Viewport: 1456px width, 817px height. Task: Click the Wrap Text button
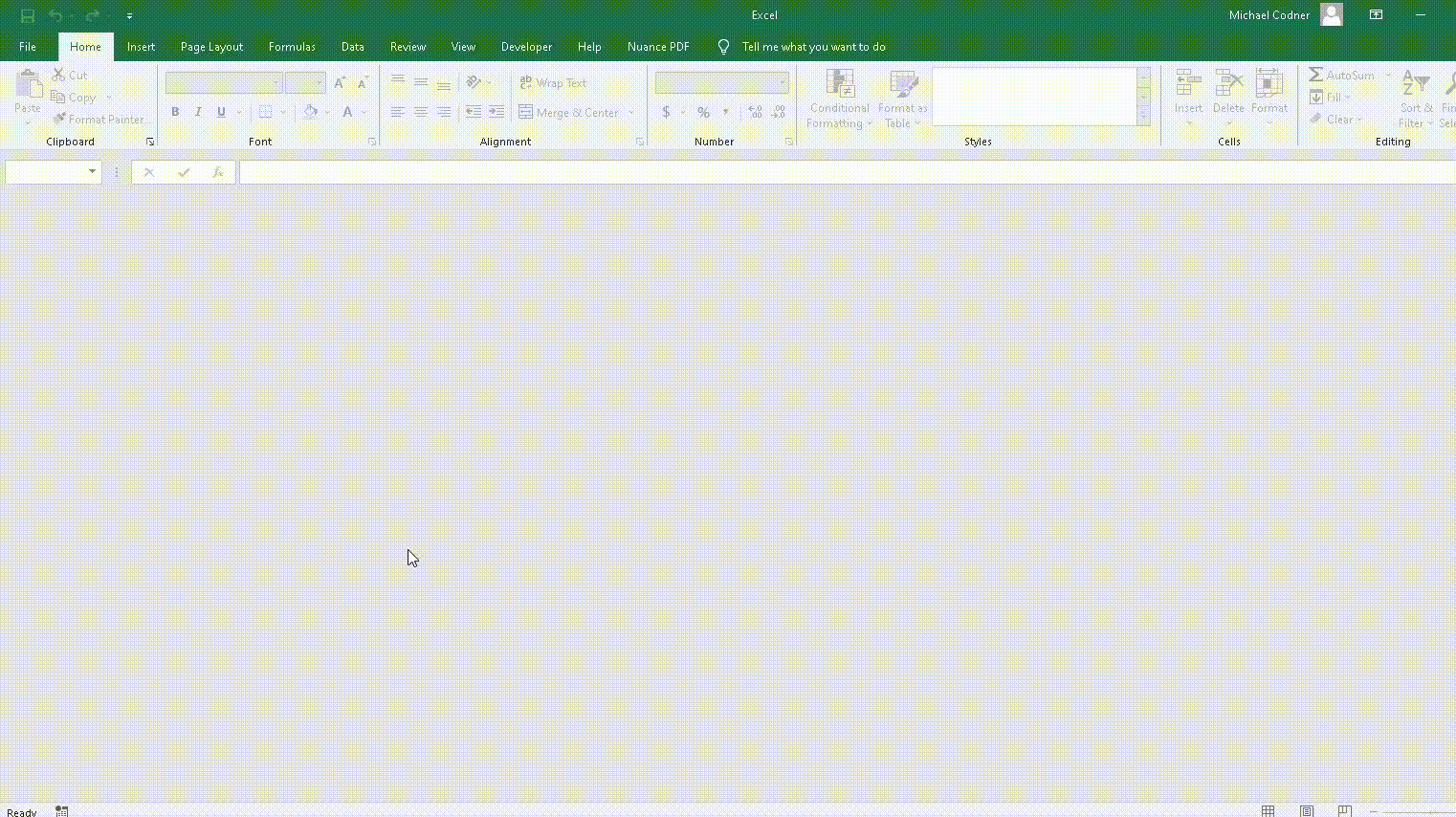point(553,83)
